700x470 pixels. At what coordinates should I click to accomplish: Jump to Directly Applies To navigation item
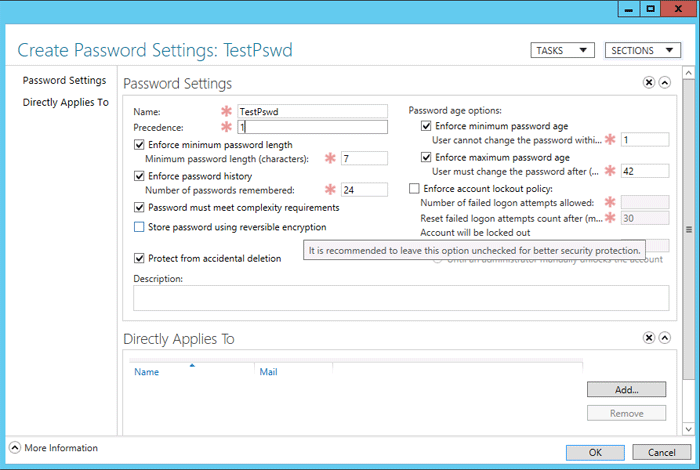coord(65,102)
